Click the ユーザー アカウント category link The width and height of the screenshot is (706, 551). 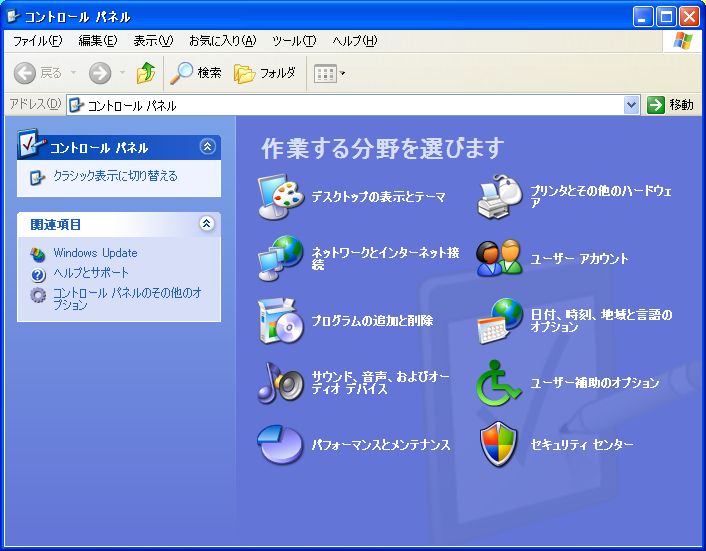pyautogui.click(x=579, y=259)
